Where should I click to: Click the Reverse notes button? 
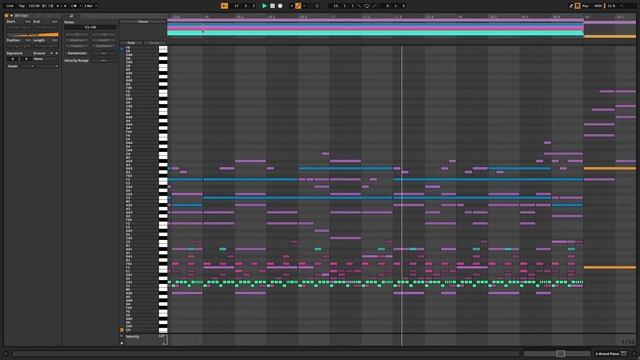(x=77, y=40)
